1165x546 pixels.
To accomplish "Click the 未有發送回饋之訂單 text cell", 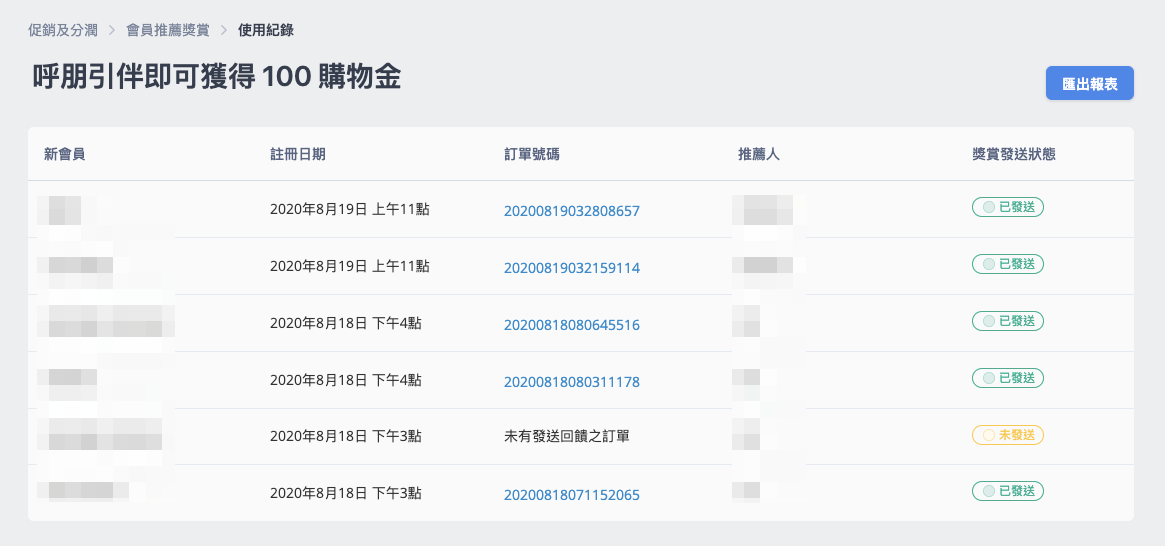I will click(566, 436).
